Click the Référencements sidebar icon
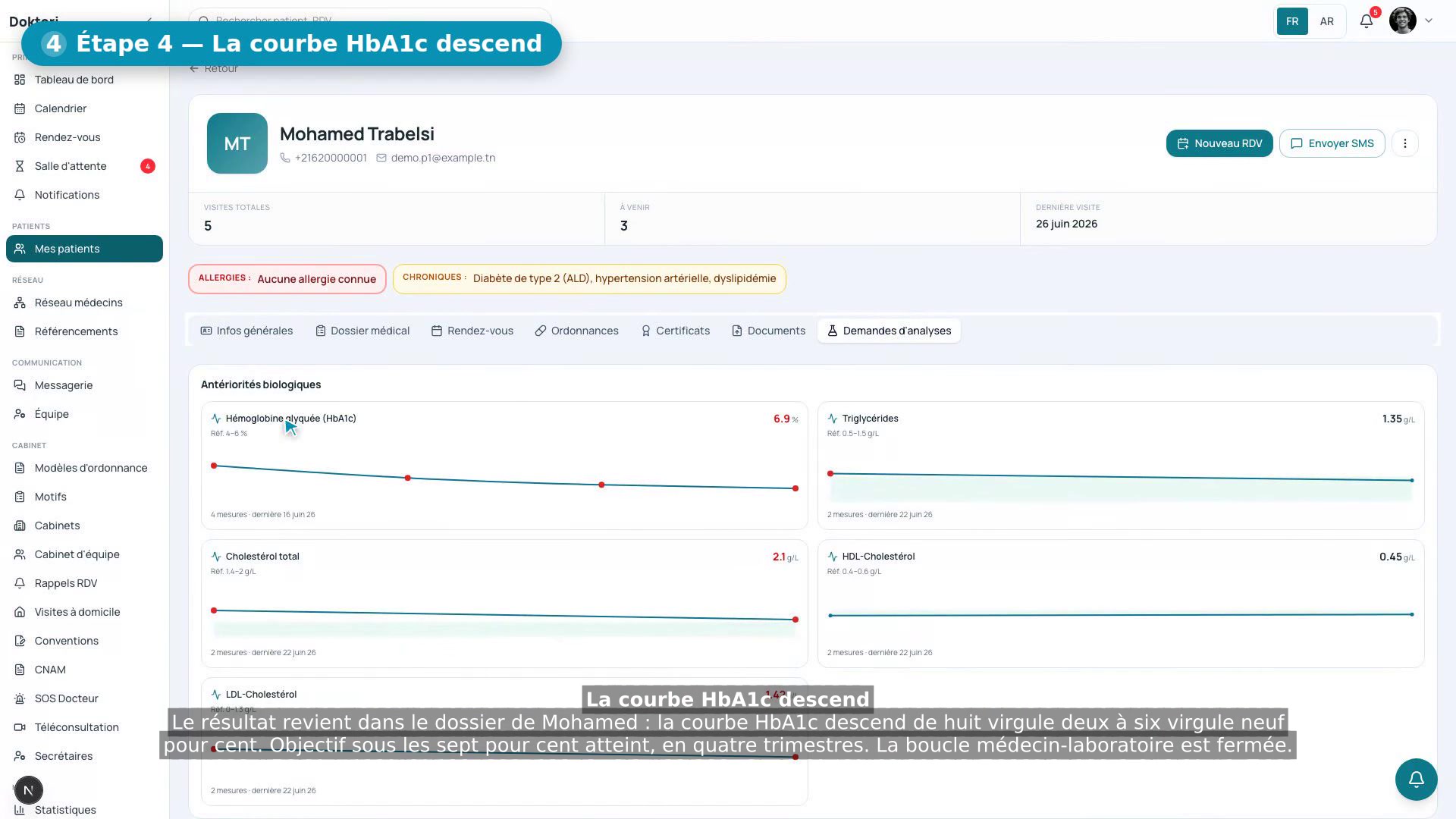 point(20,331)
